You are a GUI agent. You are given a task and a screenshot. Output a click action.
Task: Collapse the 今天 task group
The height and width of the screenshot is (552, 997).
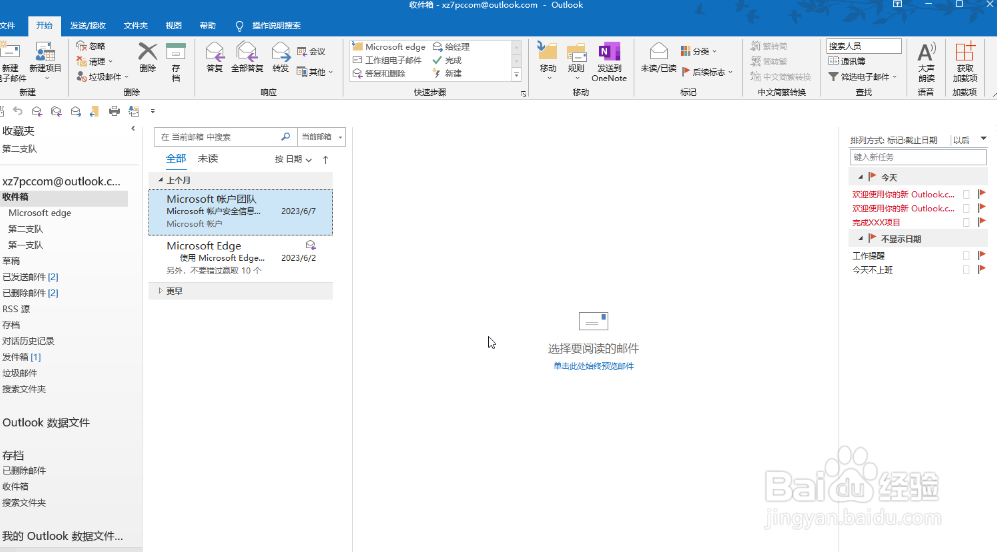[x=860, y=177]
